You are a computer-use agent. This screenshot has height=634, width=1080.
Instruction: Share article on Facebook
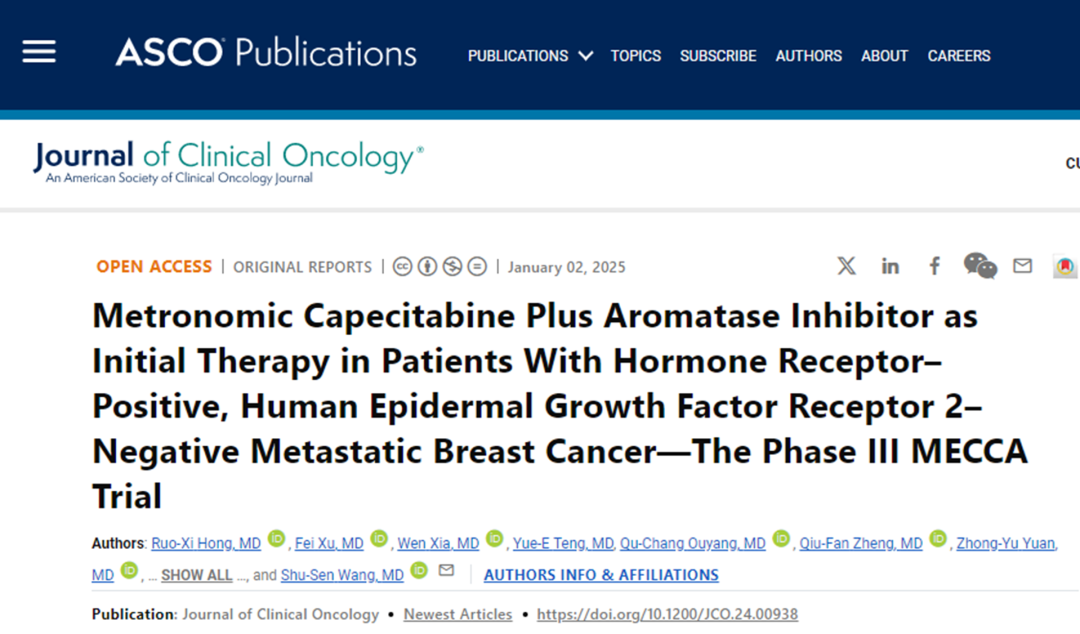[x=934, y=266]
